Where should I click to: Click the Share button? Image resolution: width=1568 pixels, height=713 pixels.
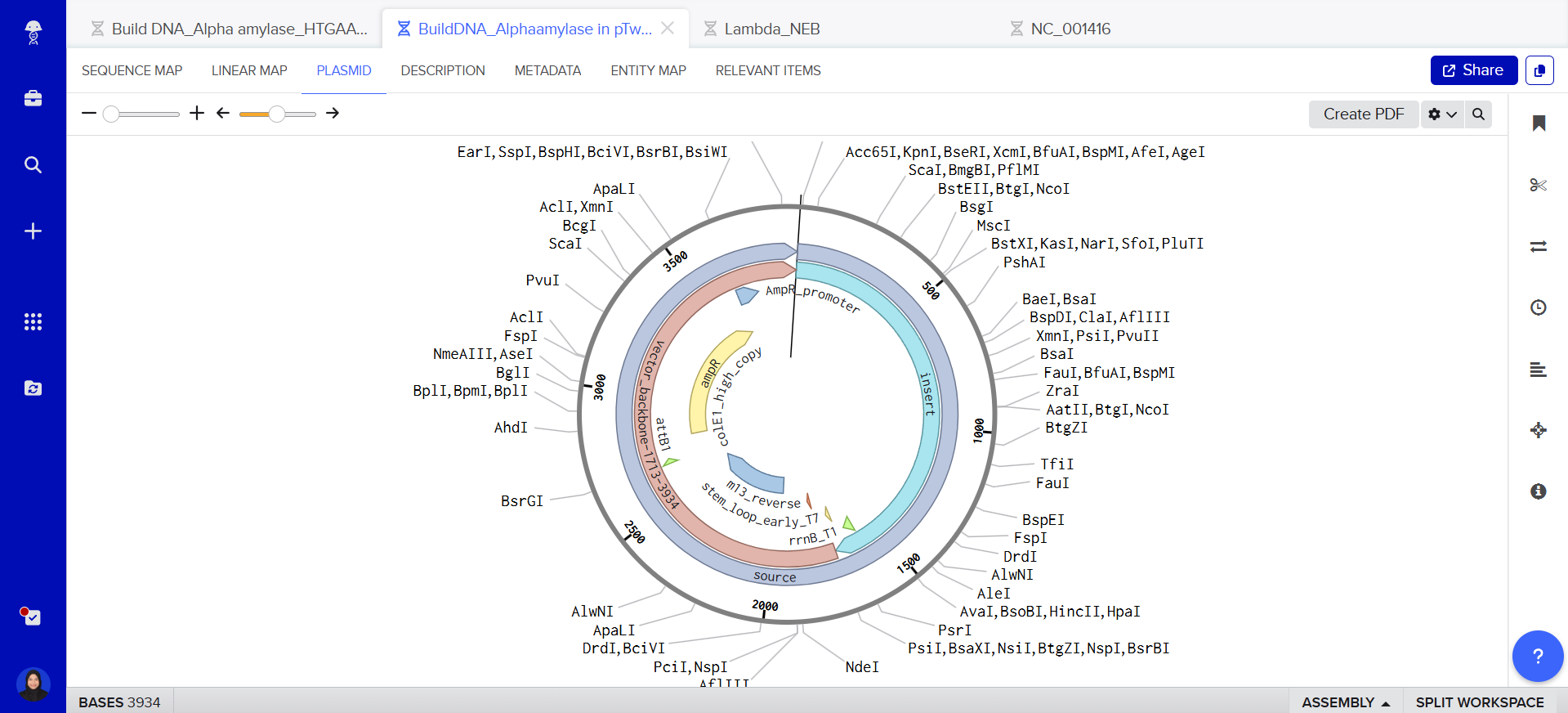pos(1473,70)
